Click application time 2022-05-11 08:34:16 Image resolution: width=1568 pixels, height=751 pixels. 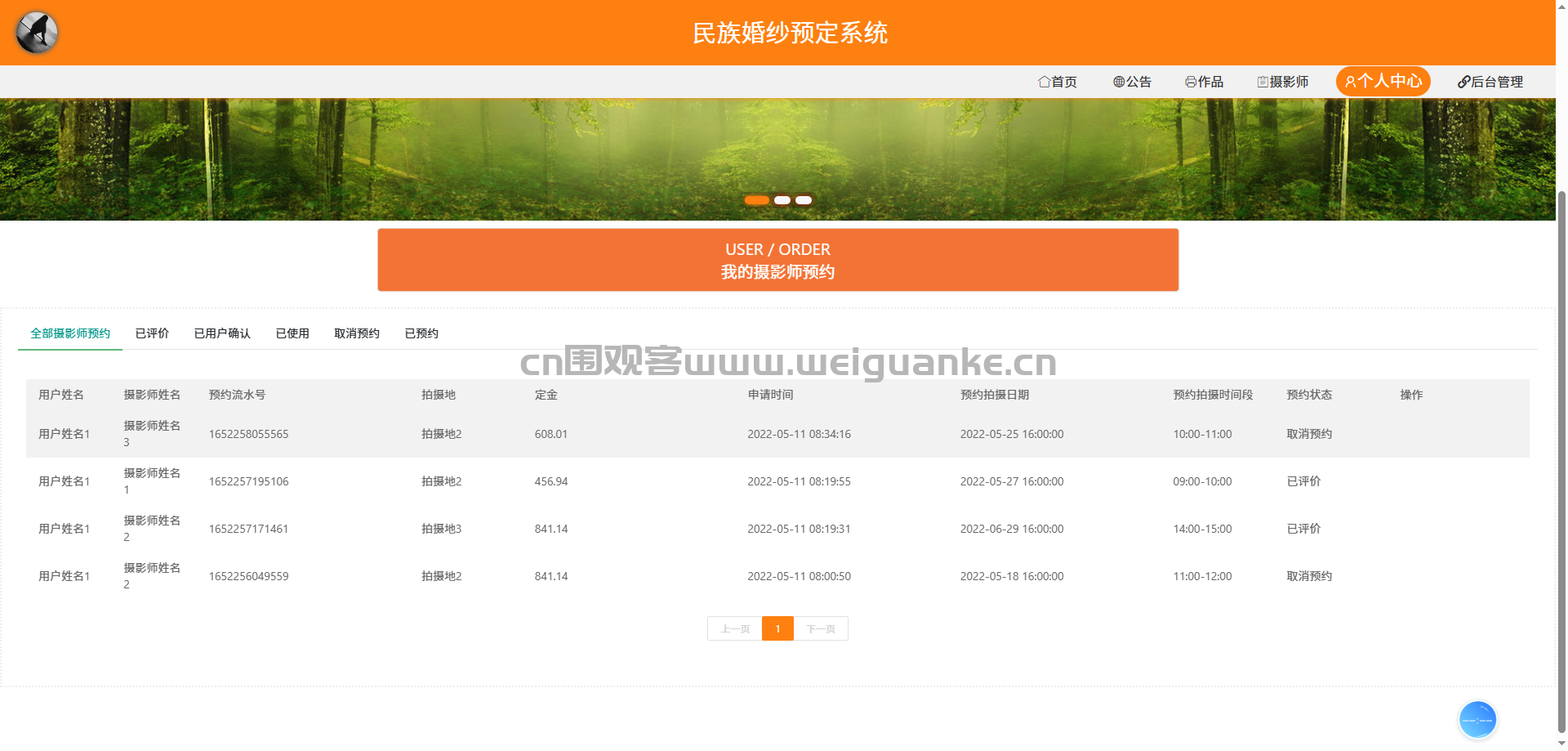pos(799,434)
